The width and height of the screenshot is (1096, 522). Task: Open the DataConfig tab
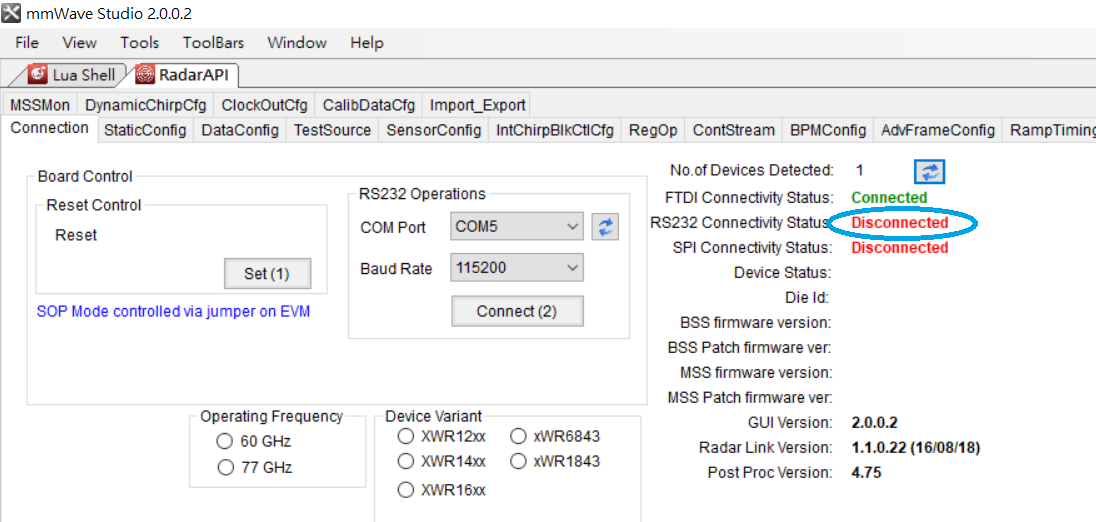[x=240, y=130]
